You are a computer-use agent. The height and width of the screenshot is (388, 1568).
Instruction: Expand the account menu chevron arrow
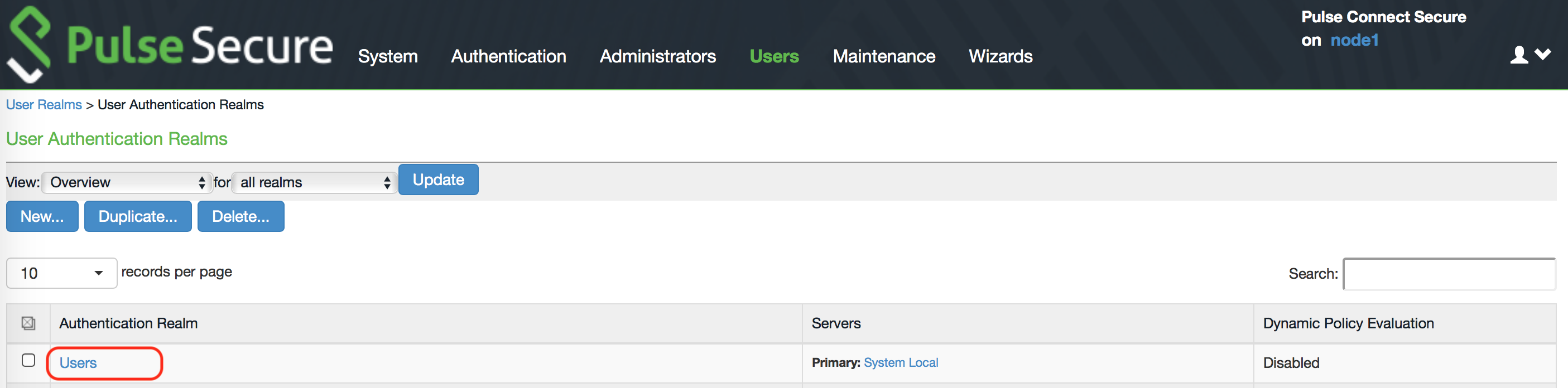pyautogui.click(x=1542, y=55)
